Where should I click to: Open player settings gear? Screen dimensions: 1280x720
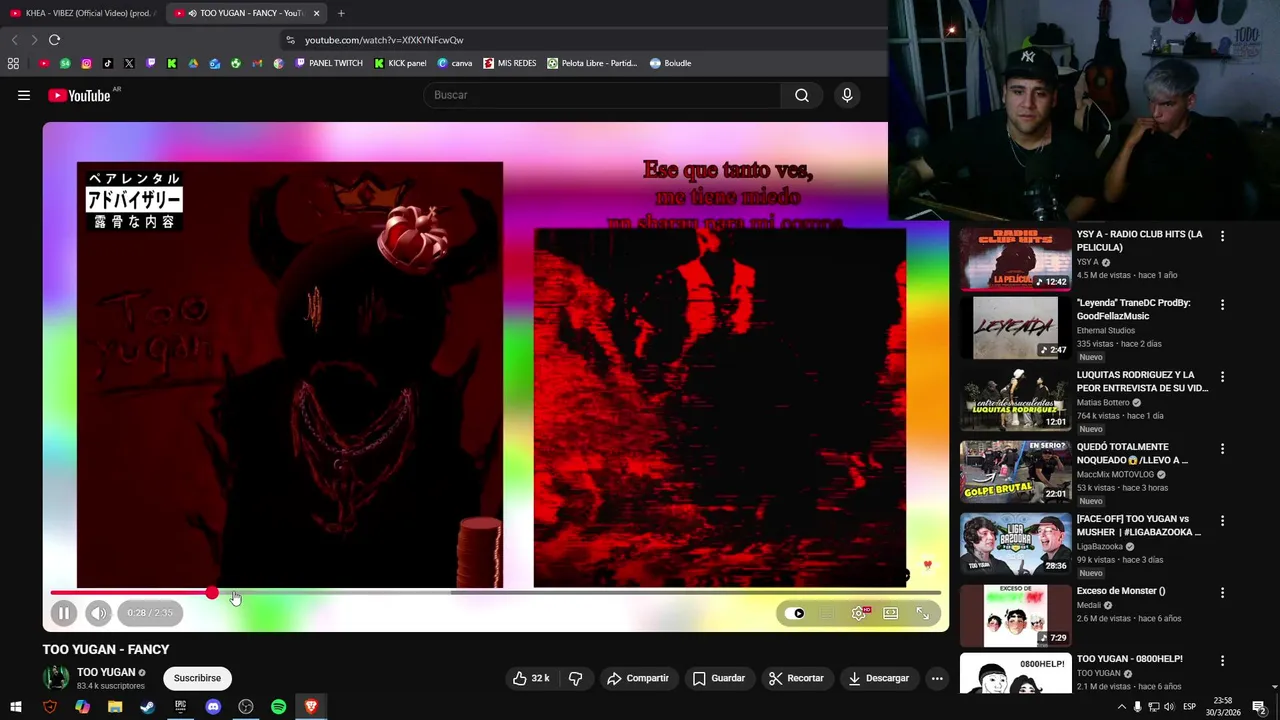pyautogui.click(x=859, y=613)
